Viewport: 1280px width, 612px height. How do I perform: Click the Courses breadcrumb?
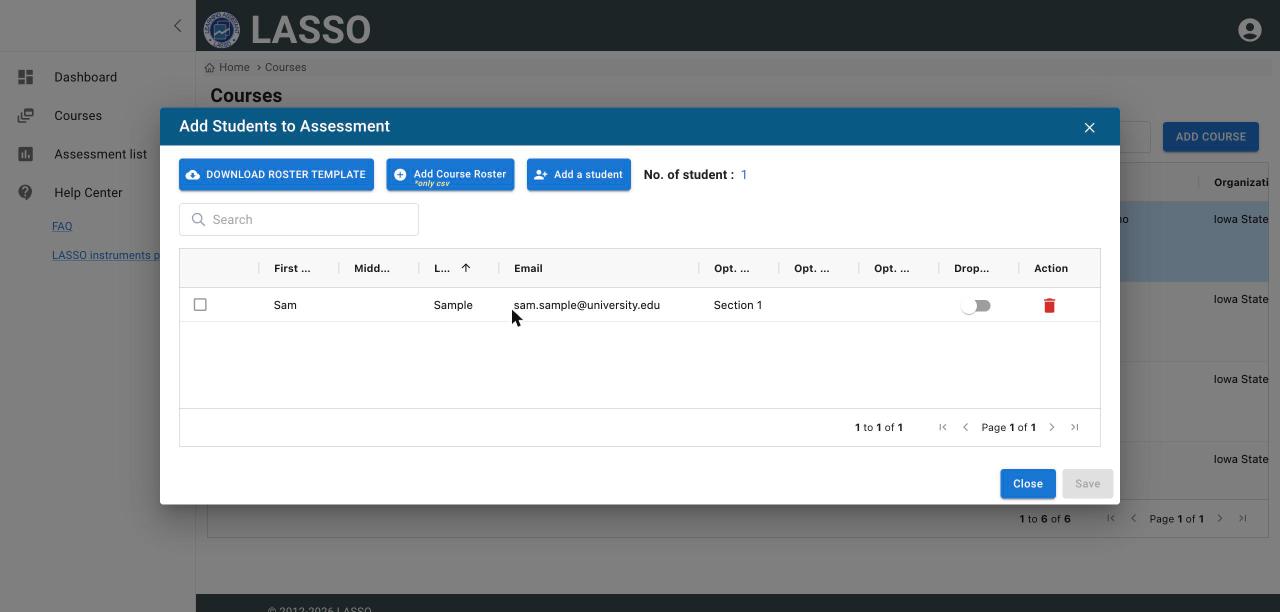tap(285, 67)
